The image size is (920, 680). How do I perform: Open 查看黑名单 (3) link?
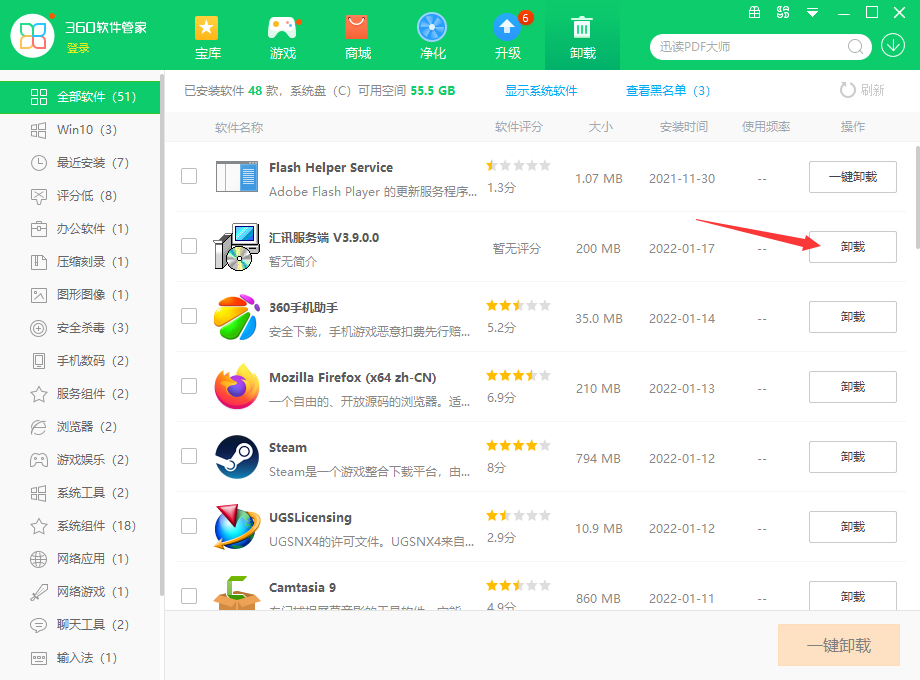tap(668, 90)
